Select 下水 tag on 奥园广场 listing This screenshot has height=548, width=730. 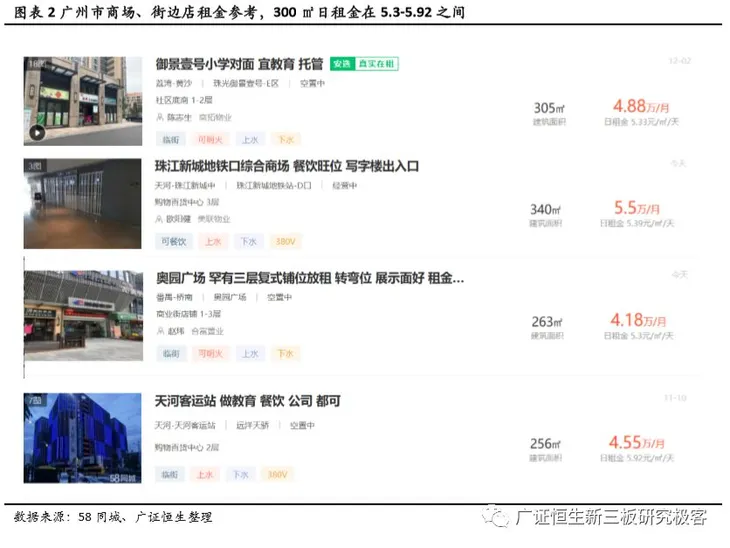pyautogui.click(x=285, y=353)
